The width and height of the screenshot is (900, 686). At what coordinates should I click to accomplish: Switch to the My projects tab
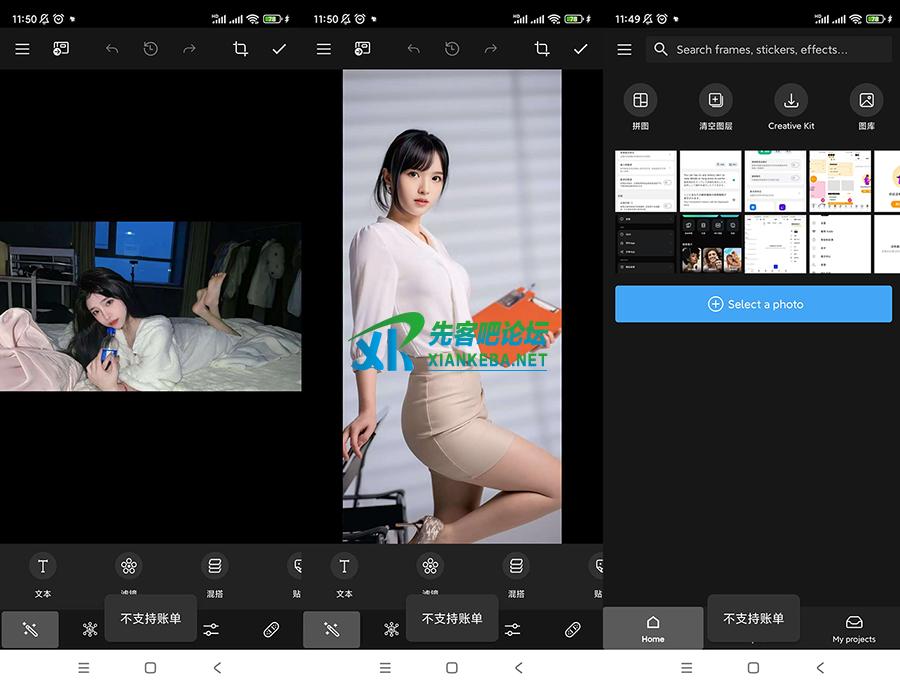[853, 628]
